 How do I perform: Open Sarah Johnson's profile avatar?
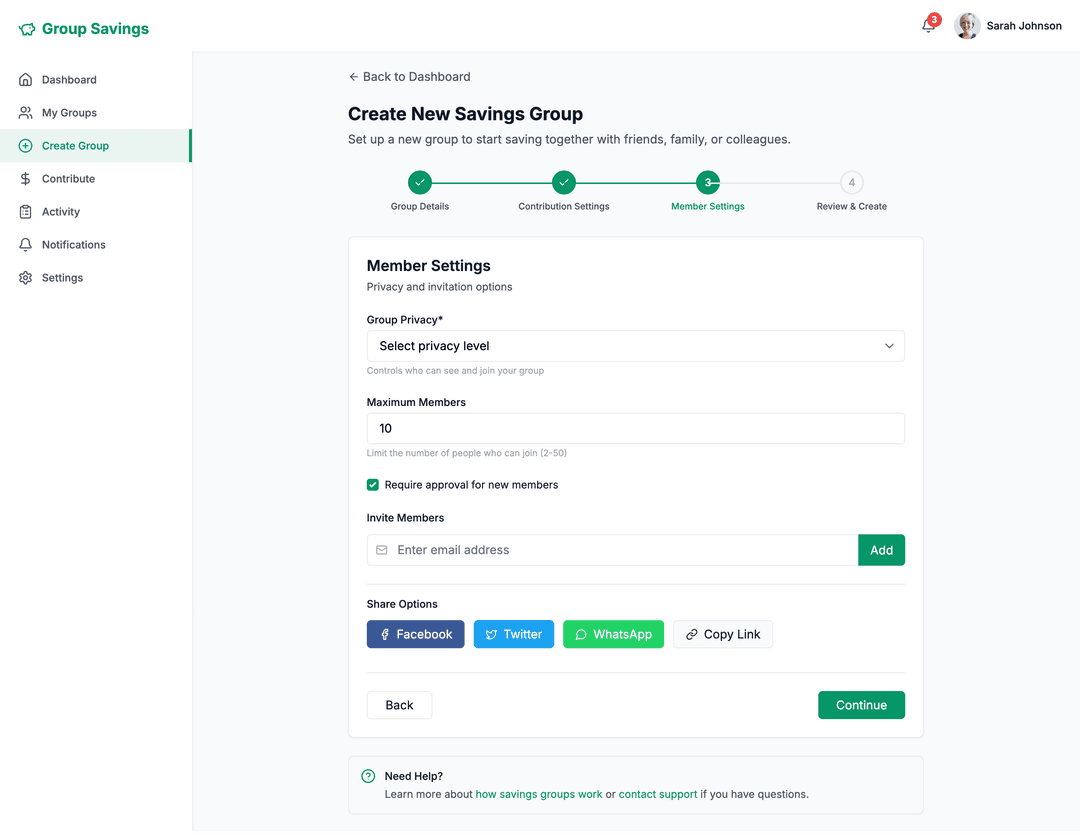[x=967, y=26]
